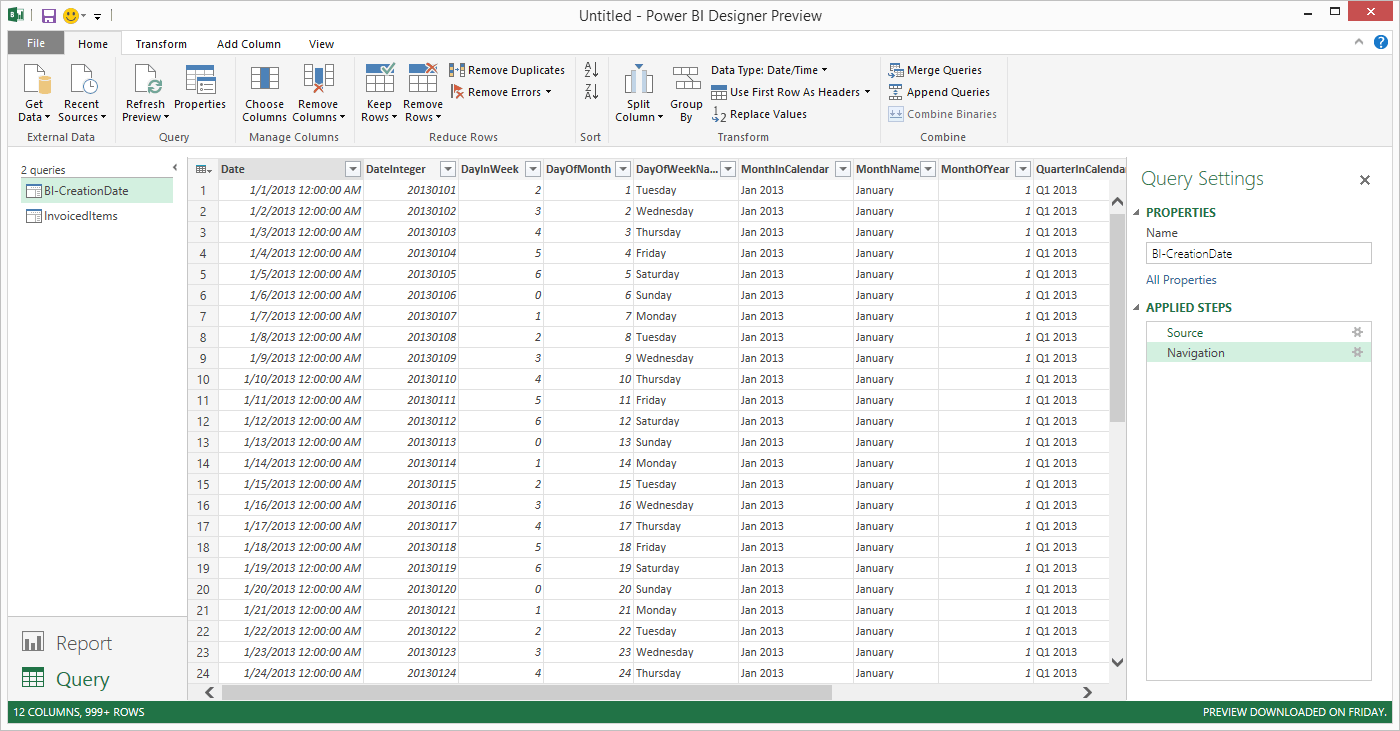Screen dimensions: 1400x731
Task: Open Date column filter dropdown
Action: click(352, 169)
